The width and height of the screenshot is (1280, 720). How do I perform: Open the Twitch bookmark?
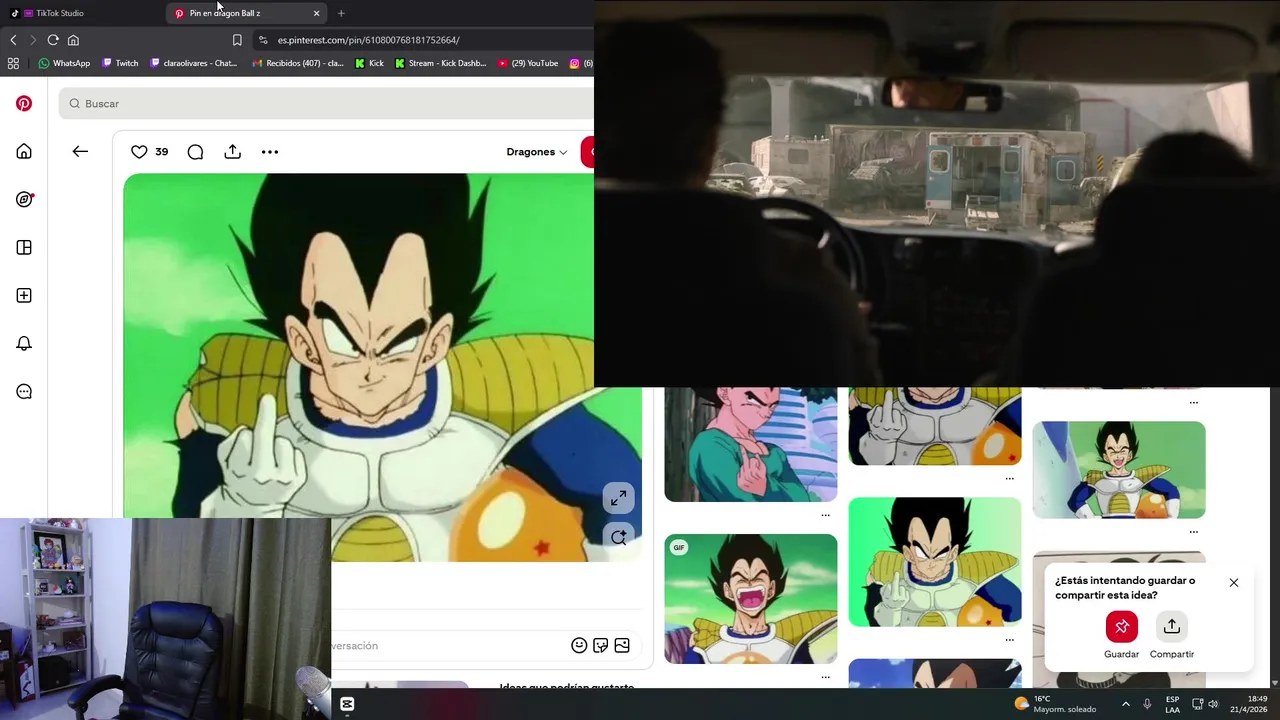120,63
